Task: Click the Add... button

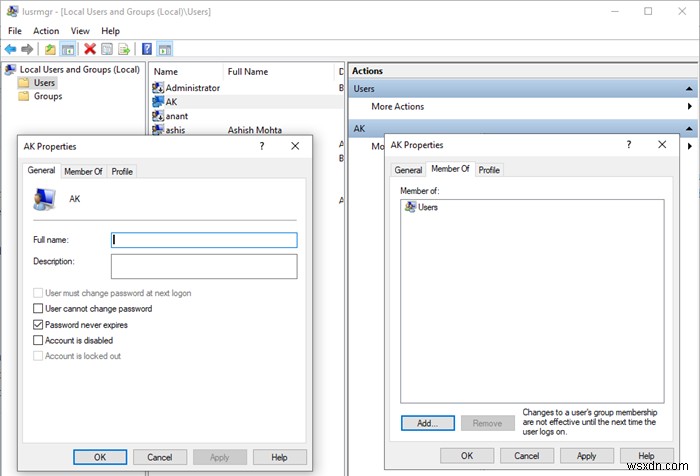Action: tap(428, 423)
